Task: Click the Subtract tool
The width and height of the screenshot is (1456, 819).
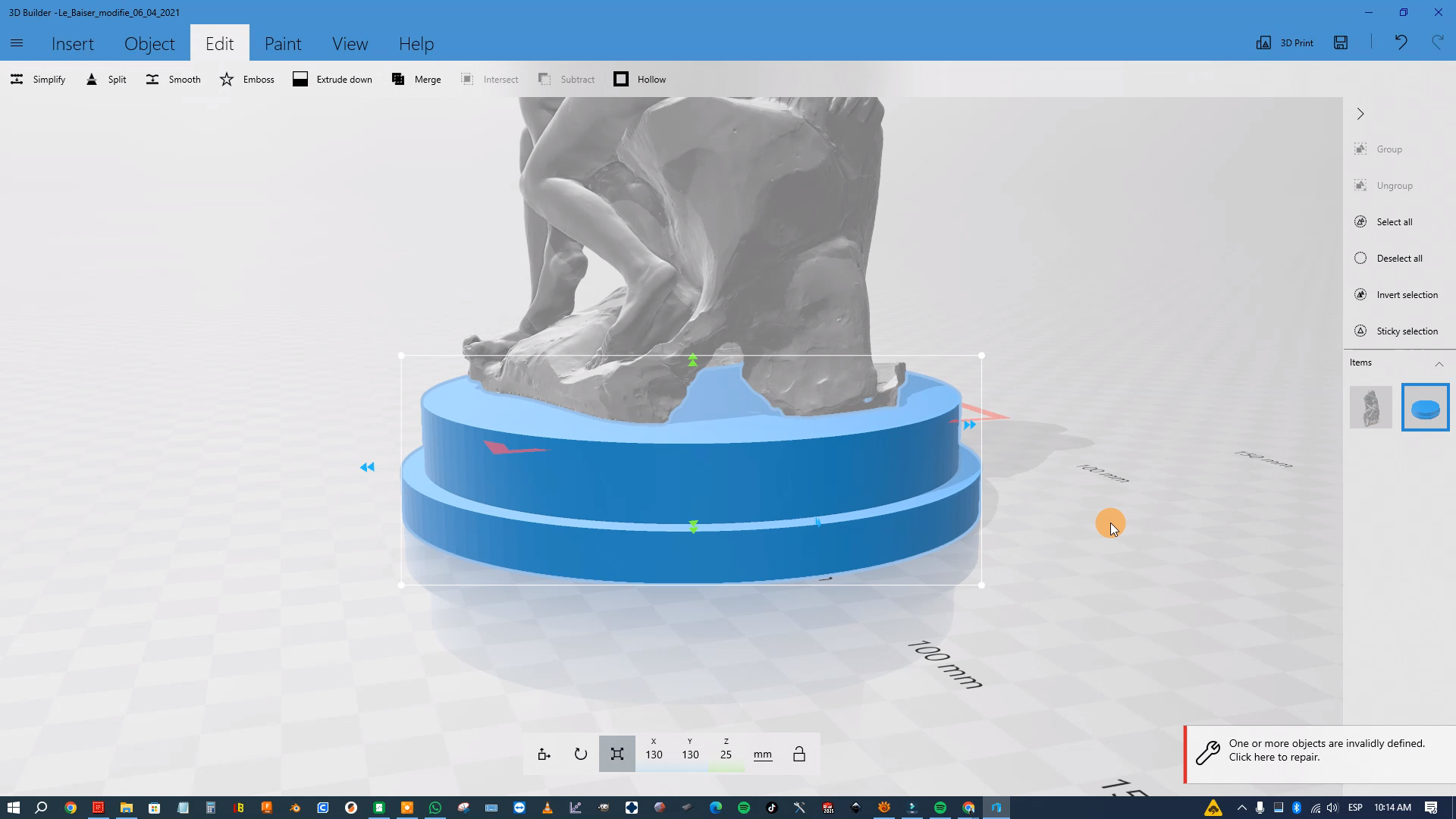Action: pyautogui.click(x=566, y=79)
